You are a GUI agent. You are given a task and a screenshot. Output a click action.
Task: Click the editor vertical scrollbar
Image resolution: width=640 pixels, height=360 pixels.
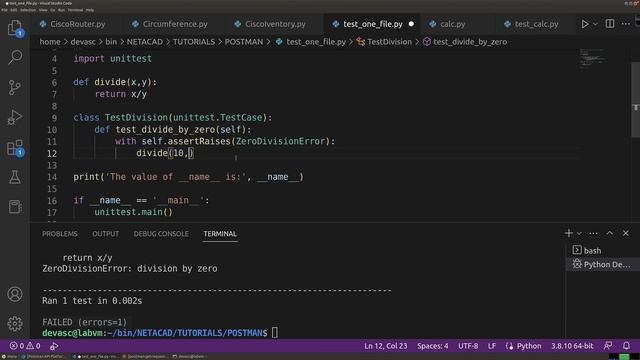[636, 100]
